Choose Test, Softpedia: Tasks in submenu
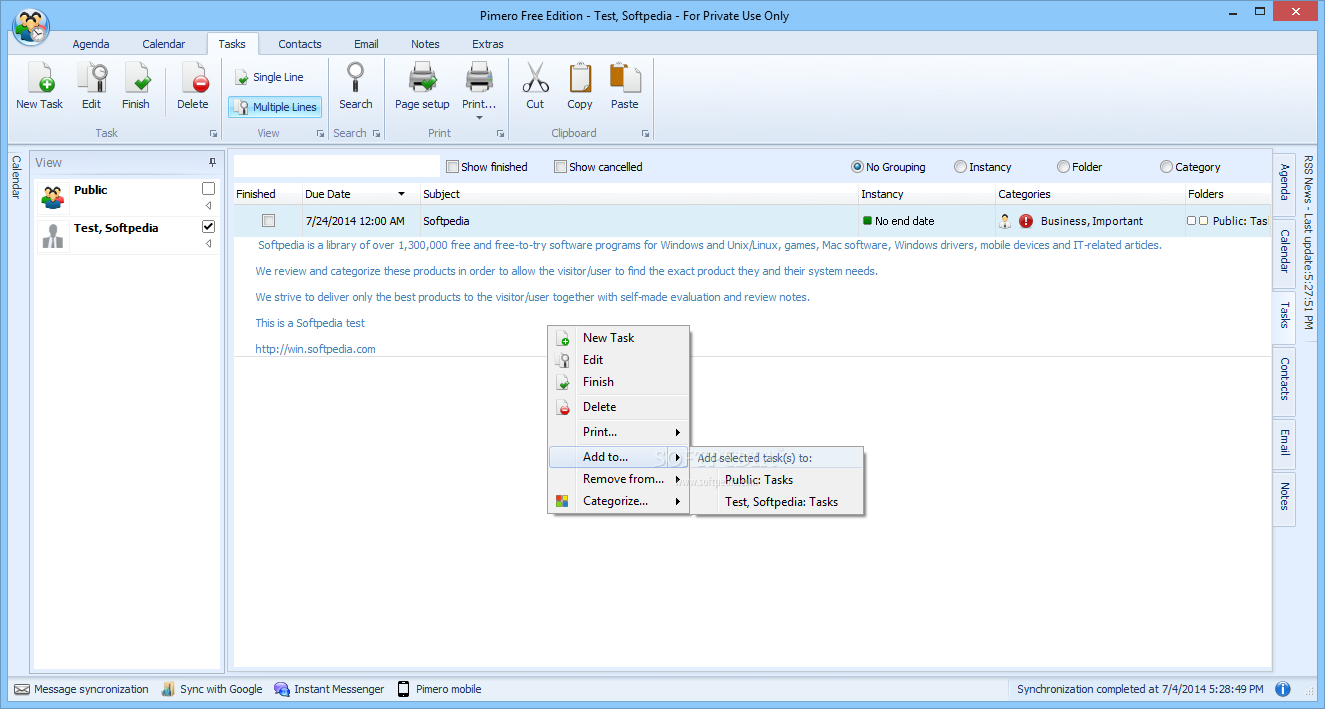 click(779, 502)
